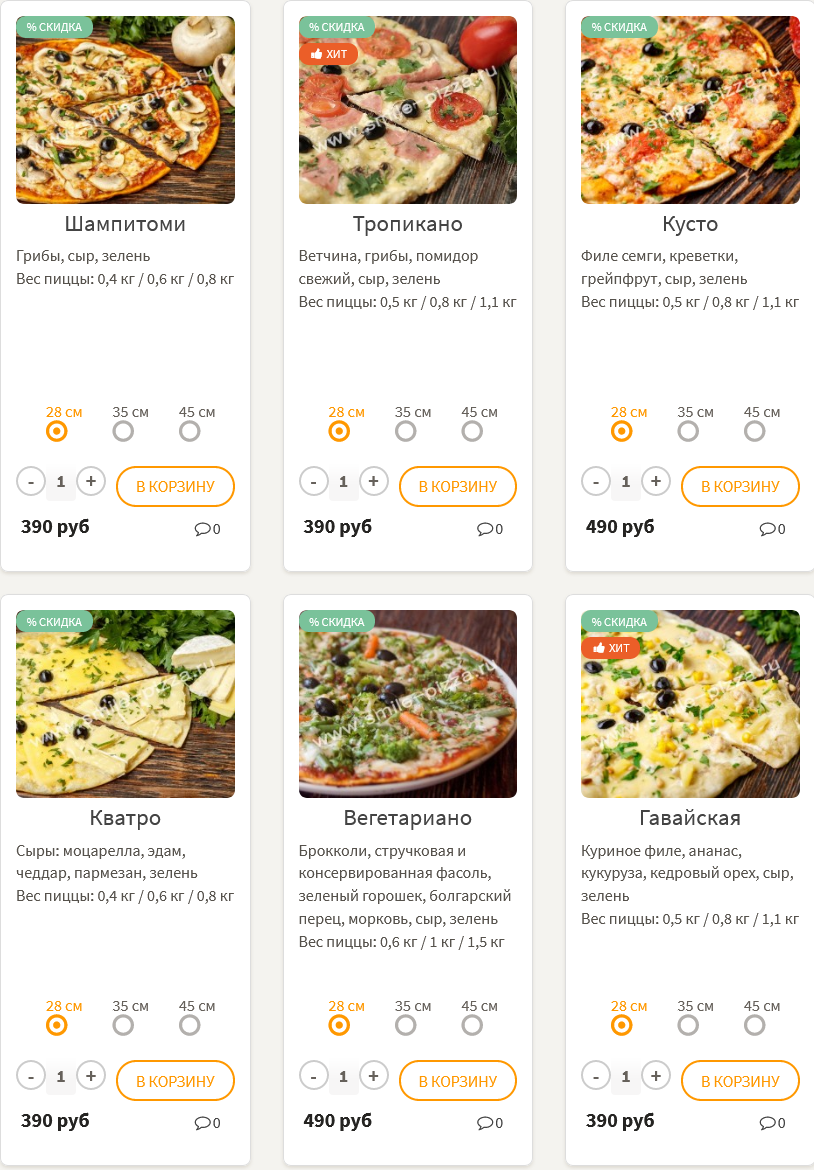Select 45 см size for Кусто
814x1170 pixels.
(x=754, y=431)
